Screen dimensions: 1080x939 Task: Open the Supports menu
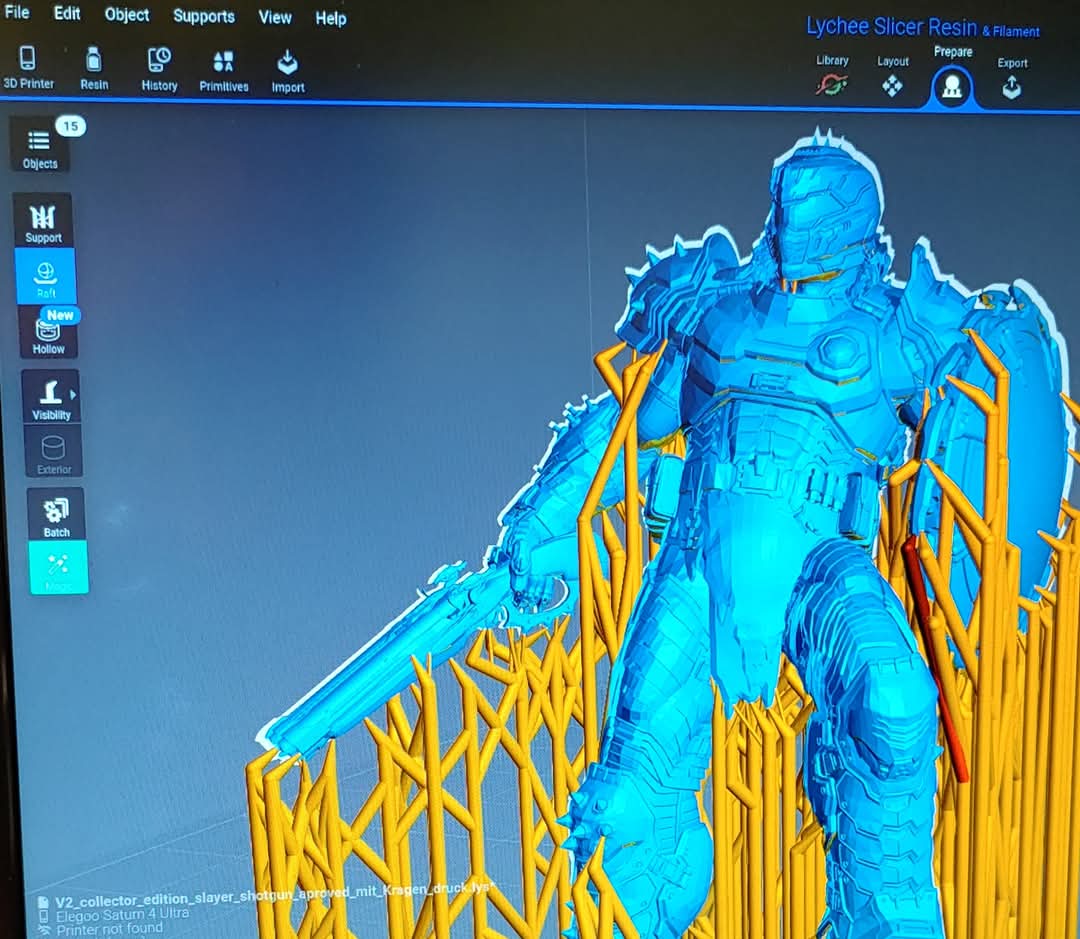point(204,17)
